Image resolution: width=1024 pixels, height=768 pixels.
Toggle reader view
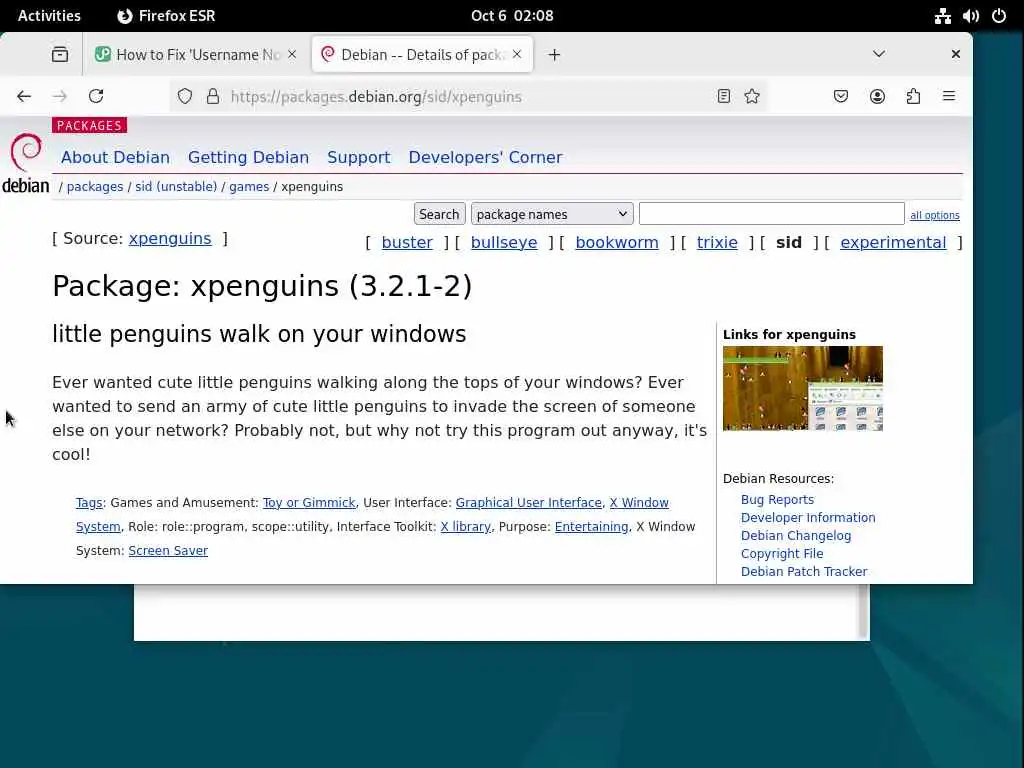click(x=724, y=97)
